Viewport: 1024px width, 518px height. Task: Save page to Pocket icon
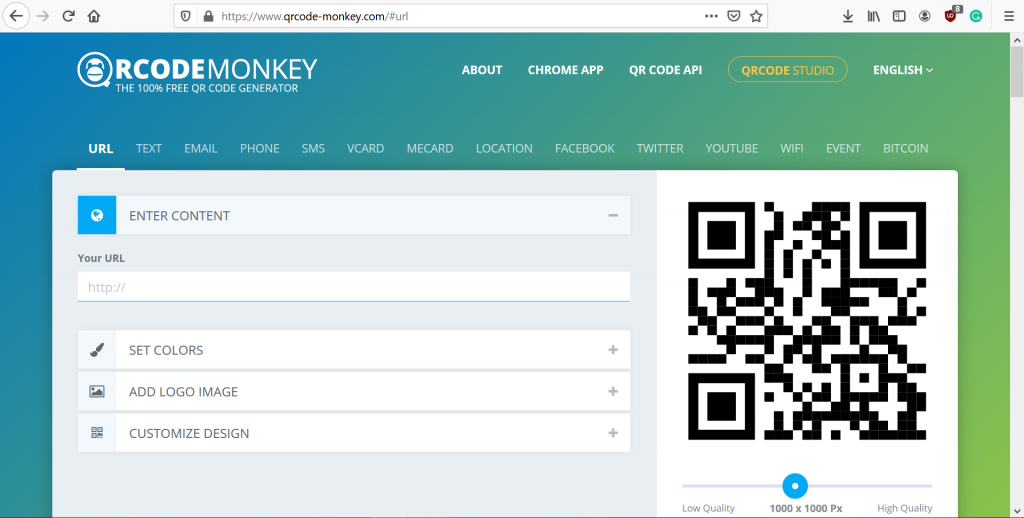[x=734, y=16]
